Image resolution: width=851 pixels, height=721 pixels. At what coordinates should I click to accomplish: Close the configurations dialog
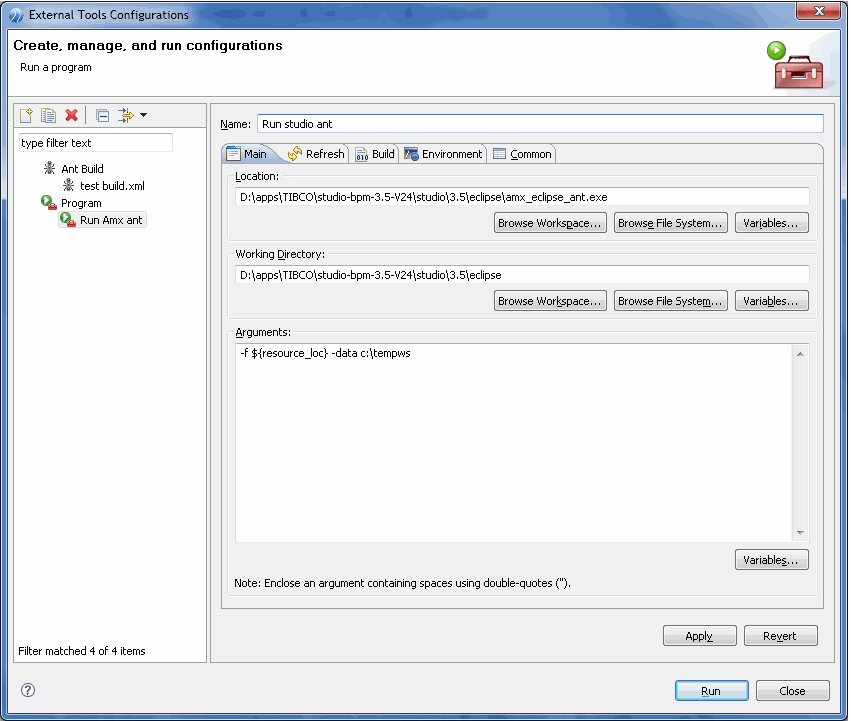(x=792, y=691)
